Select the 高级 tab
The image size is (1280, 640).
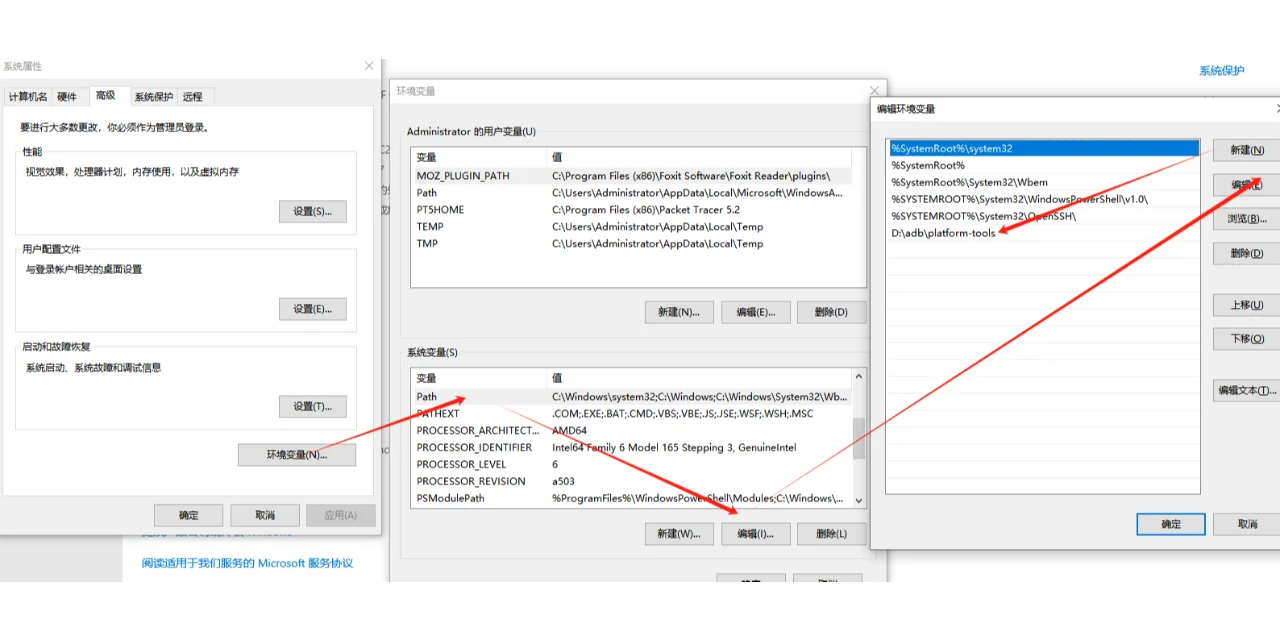pos(106,96)
